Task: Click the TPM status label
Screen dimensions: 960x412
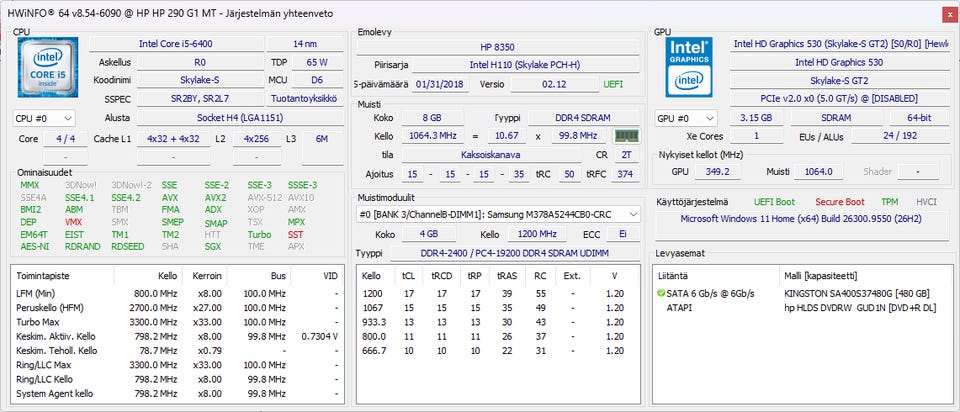Action: 890,202
